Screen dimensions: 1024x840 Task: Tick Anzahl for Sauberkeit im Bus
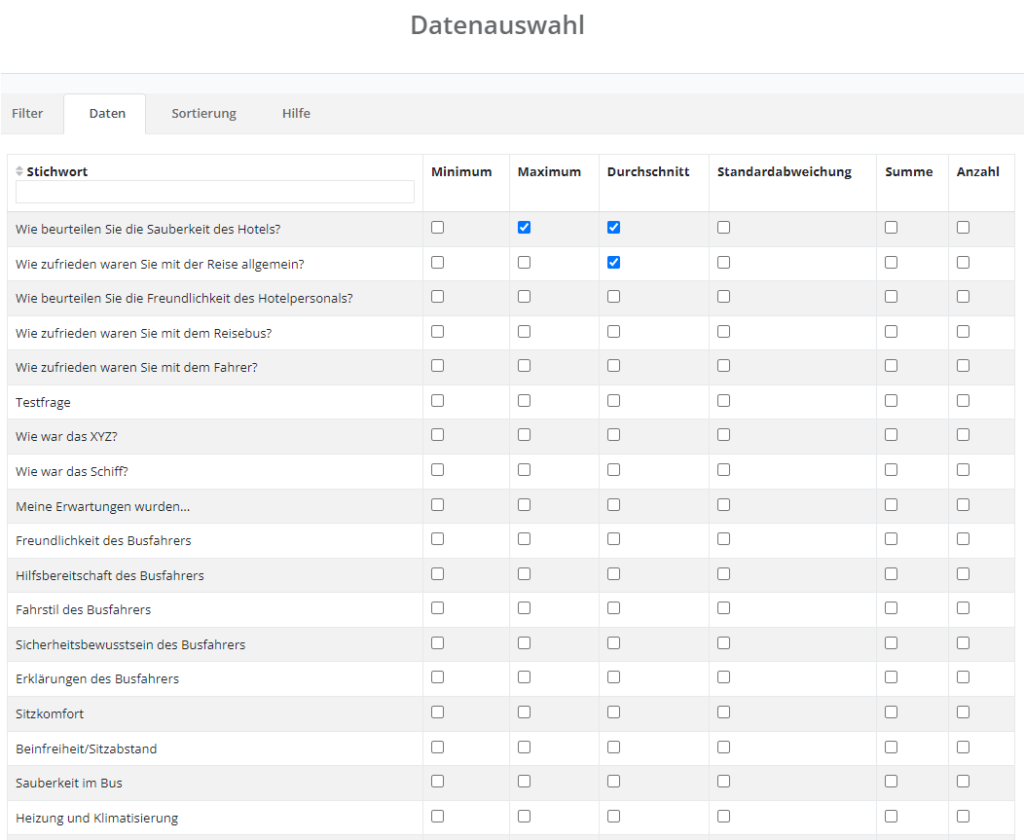pyautogui.click(x=963, y=782)
